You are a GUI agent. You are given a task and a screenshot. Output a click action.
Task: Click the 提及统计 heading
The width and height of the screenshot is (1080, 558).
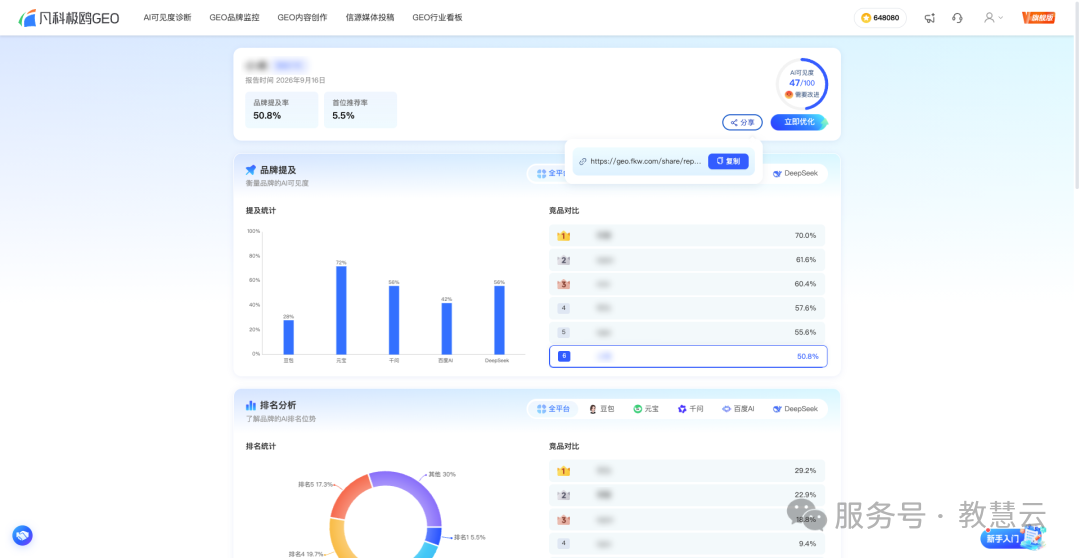click(x=260, y=211)
